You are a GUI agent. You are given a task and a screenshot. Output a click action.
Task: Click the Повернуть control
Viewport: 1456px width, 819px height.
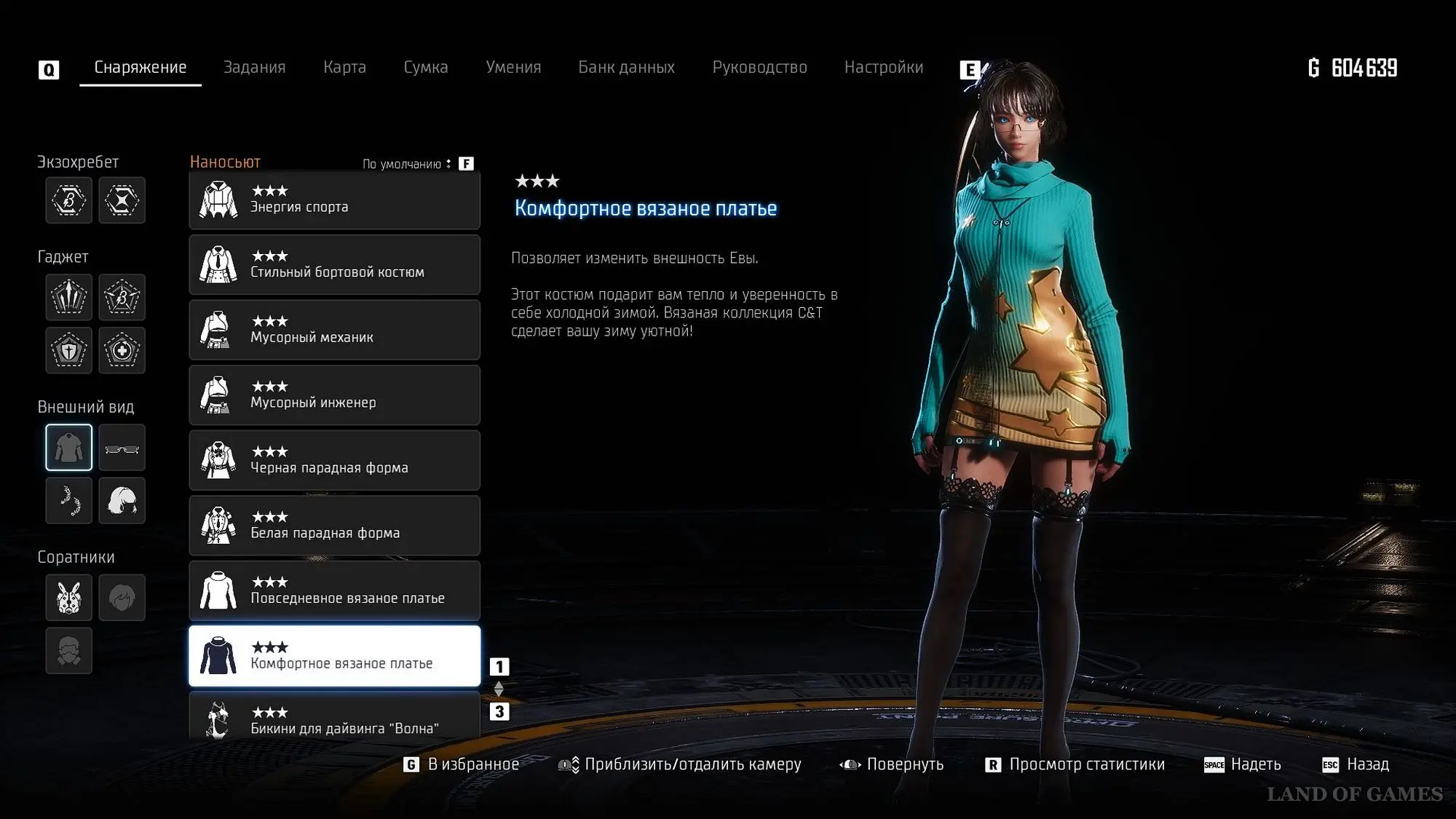[x=905, y=764]
